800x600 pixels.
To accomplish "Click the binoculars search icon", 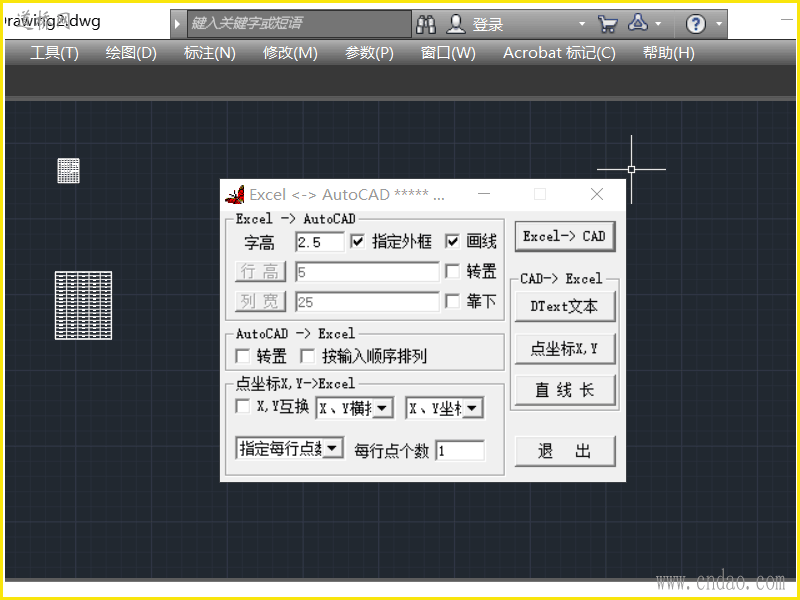I will [426, 24].
